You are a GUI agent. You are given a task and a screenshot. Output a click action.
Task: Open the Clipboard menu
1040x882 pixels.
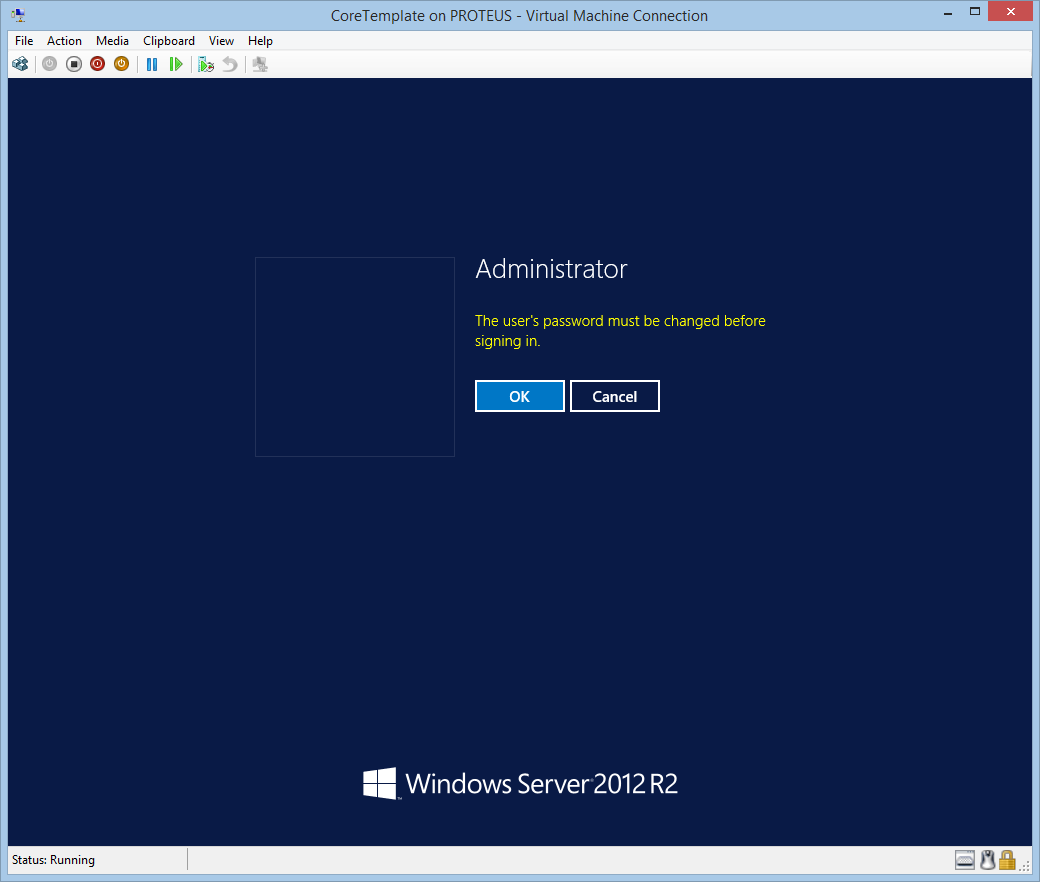point(169,41)
